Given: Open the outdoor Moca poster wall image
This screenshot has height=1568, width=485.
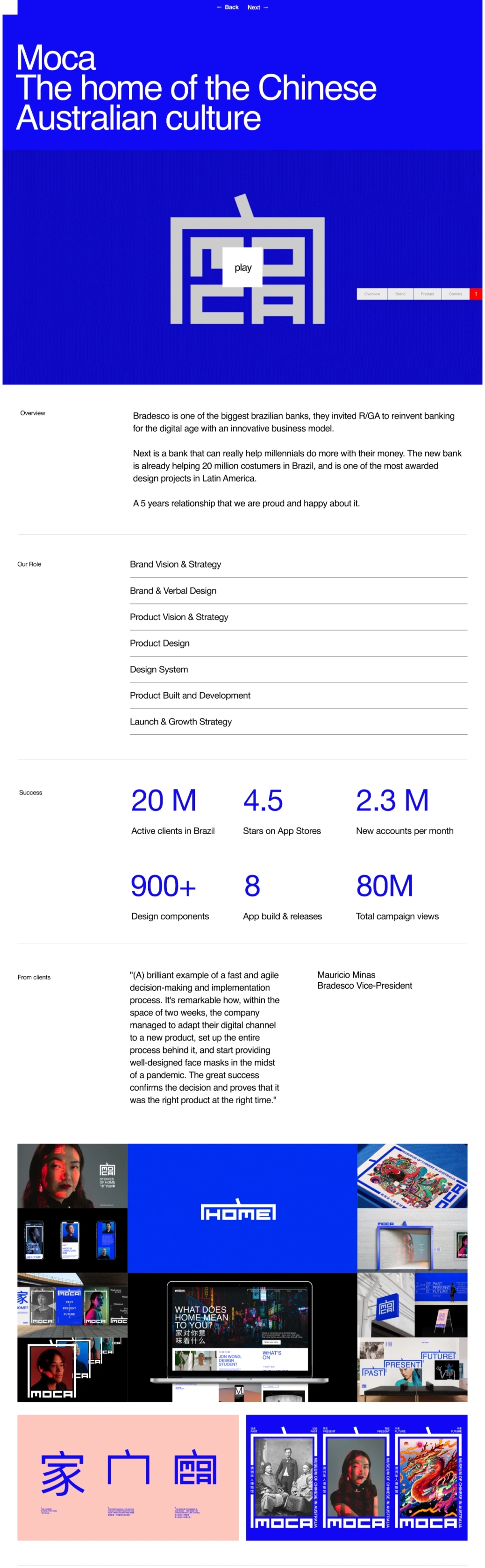Looking at the screenshot, I should pos(72,1305).
